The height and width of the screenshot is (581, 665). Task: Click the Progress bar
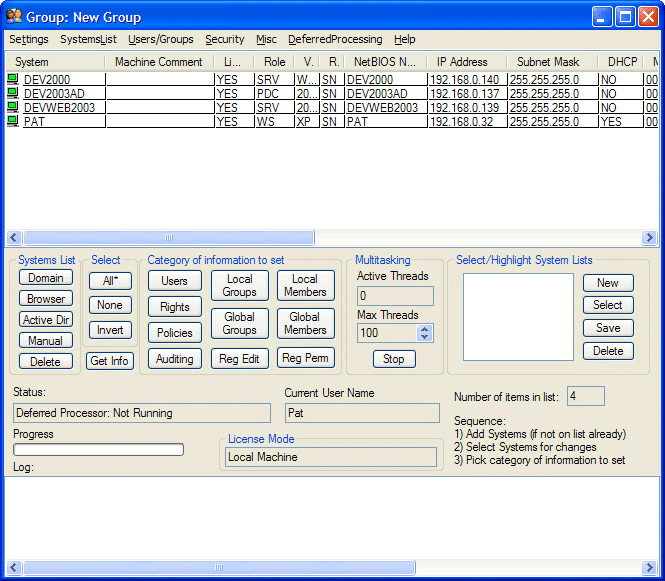[98, 450]
